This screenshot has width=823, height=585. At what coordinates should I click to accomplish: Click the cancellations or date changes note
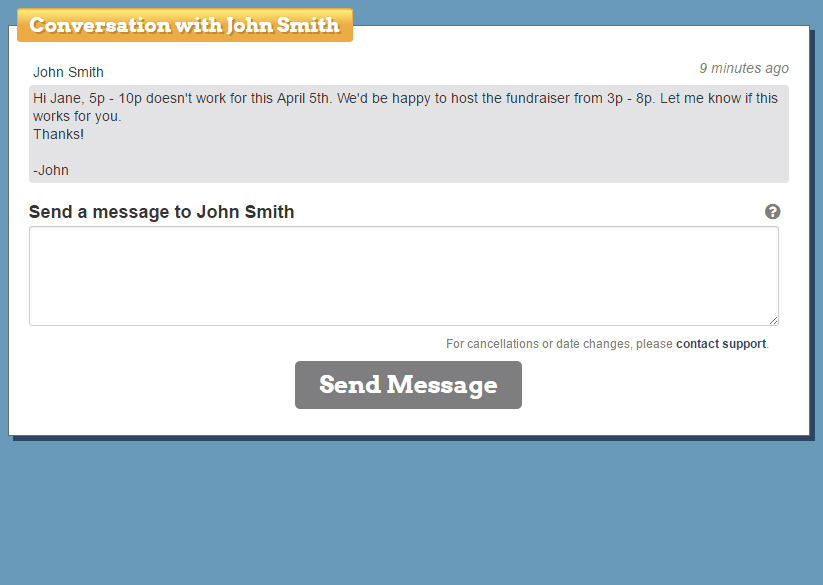[560, 344]
